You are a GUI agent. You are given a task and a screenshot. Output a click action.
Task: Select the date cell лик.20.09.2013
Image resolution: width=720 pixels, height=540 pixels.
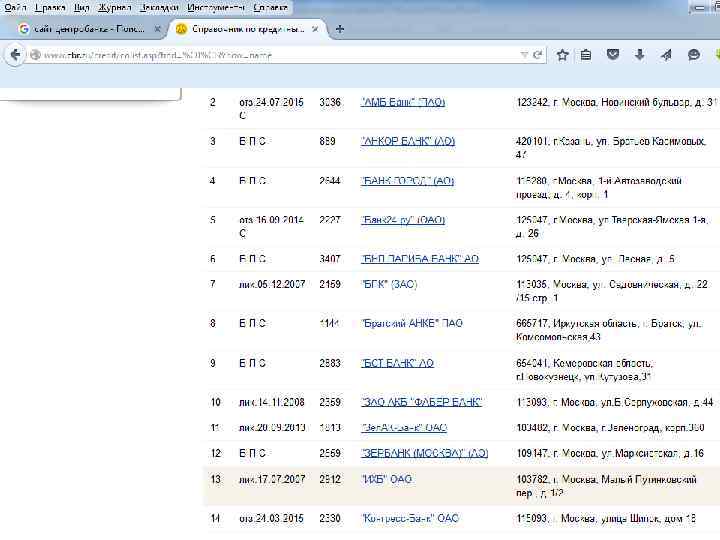[272, 428]
